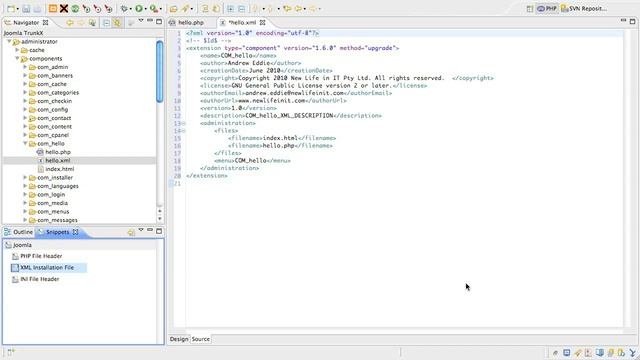Switch to Design editor tab
This screenshot has width=640, height=360.
179,339
